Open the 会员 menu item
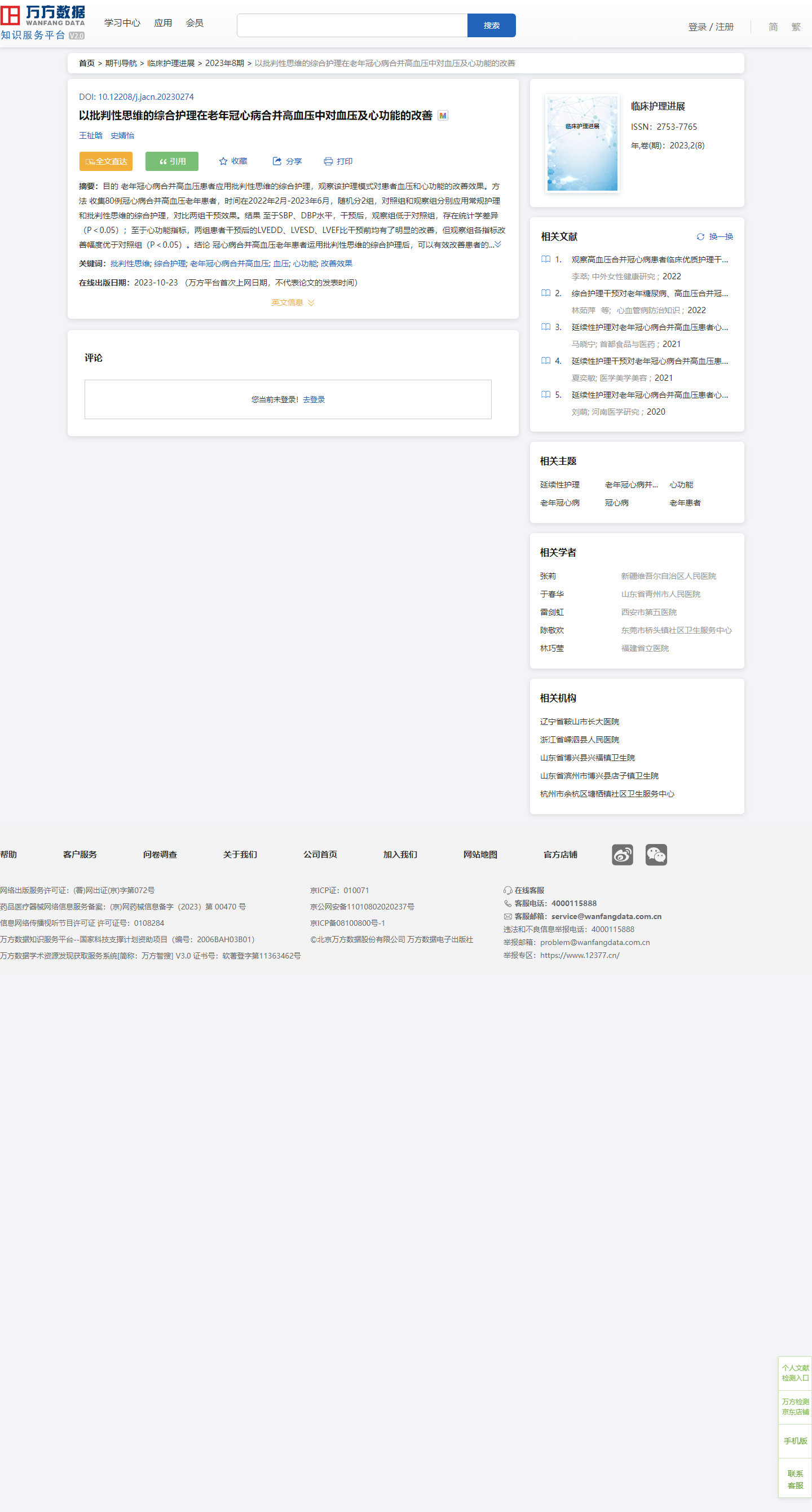 (x=194, y=23)
